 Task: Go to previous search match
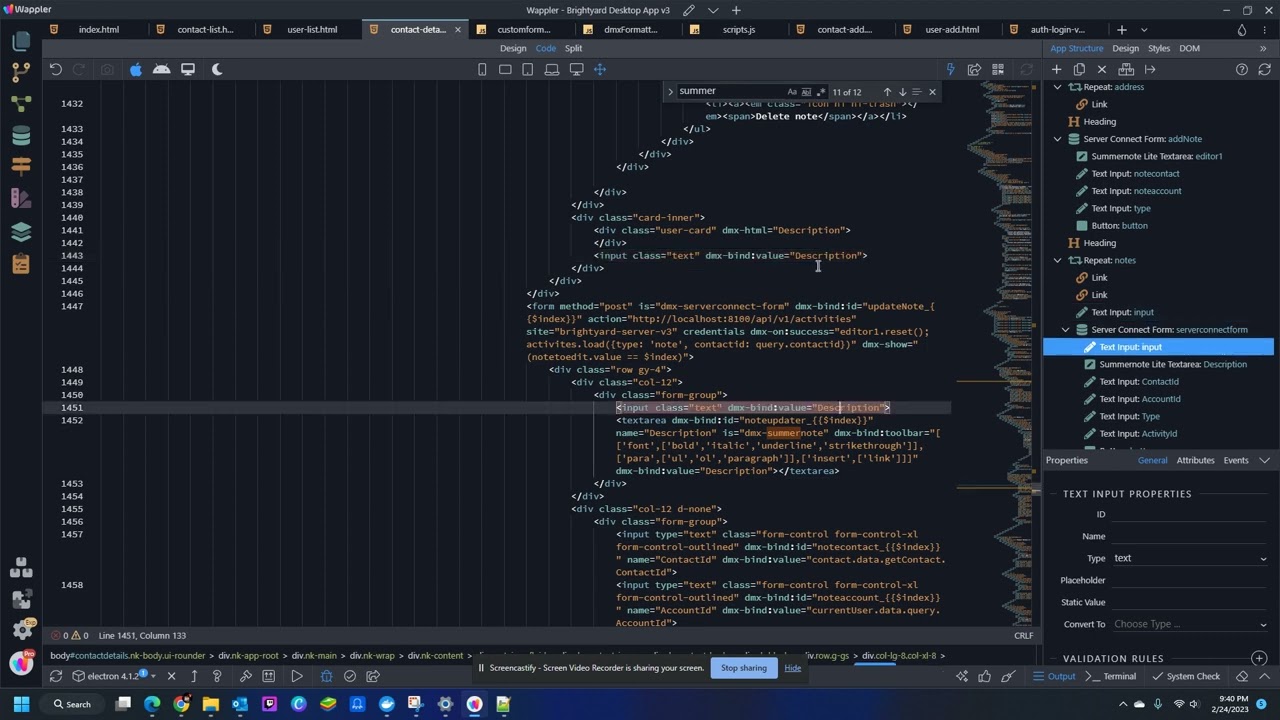(887, 92)
